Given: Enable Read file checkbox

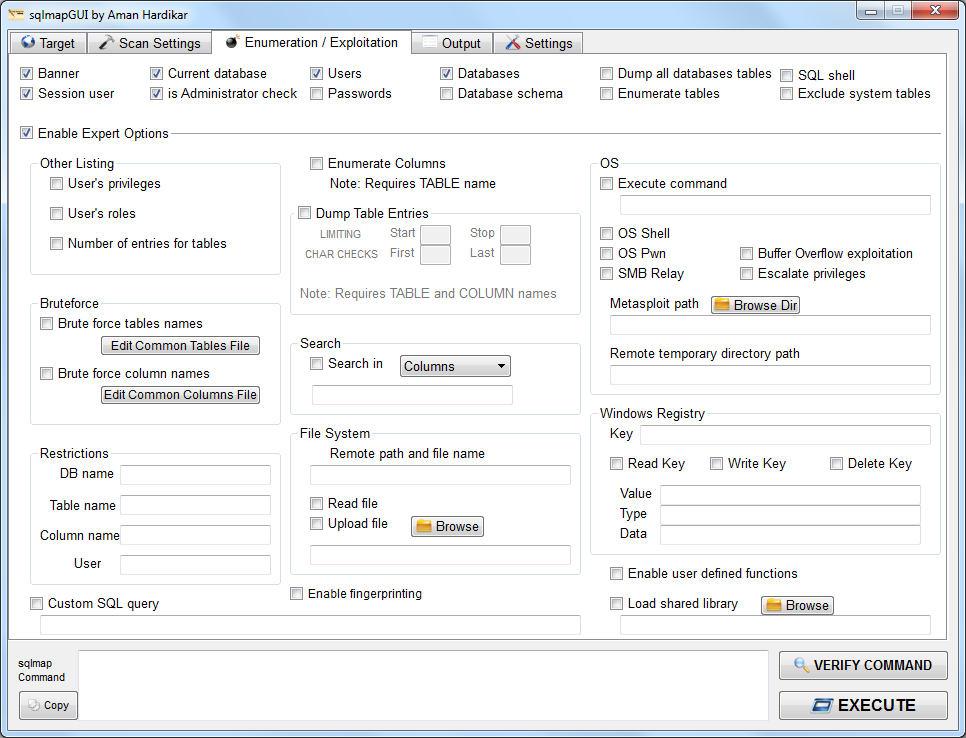Looking at the screenshot, I should [x=317, y=503].
